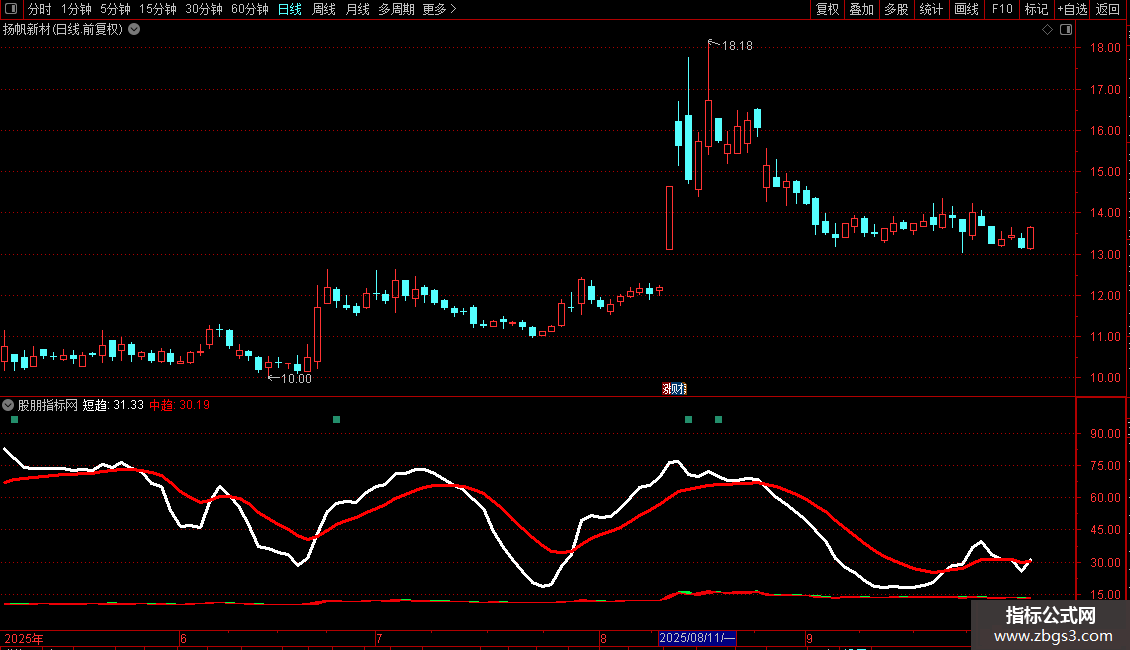Click the 18.00 price axis label
The image size is (1130, 650).
tap(1105, 48)
